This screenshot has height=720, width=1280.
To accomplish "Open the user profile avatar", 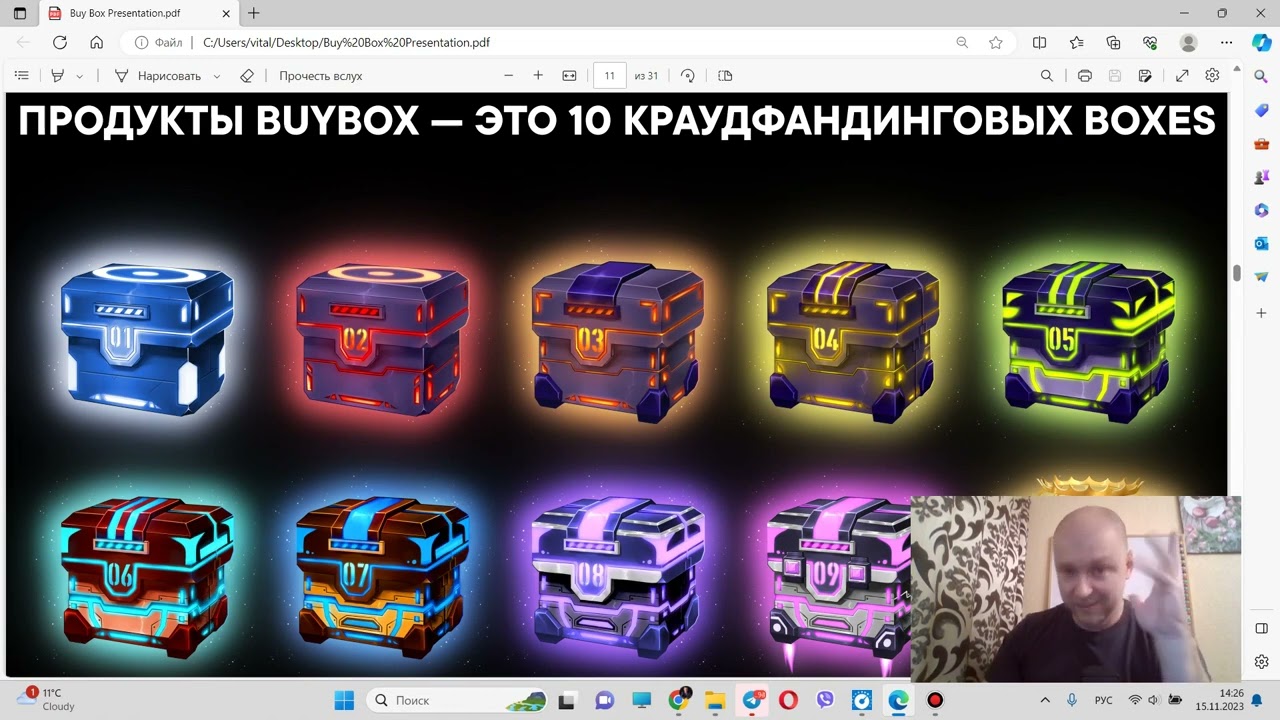I will click(1188, 42).
